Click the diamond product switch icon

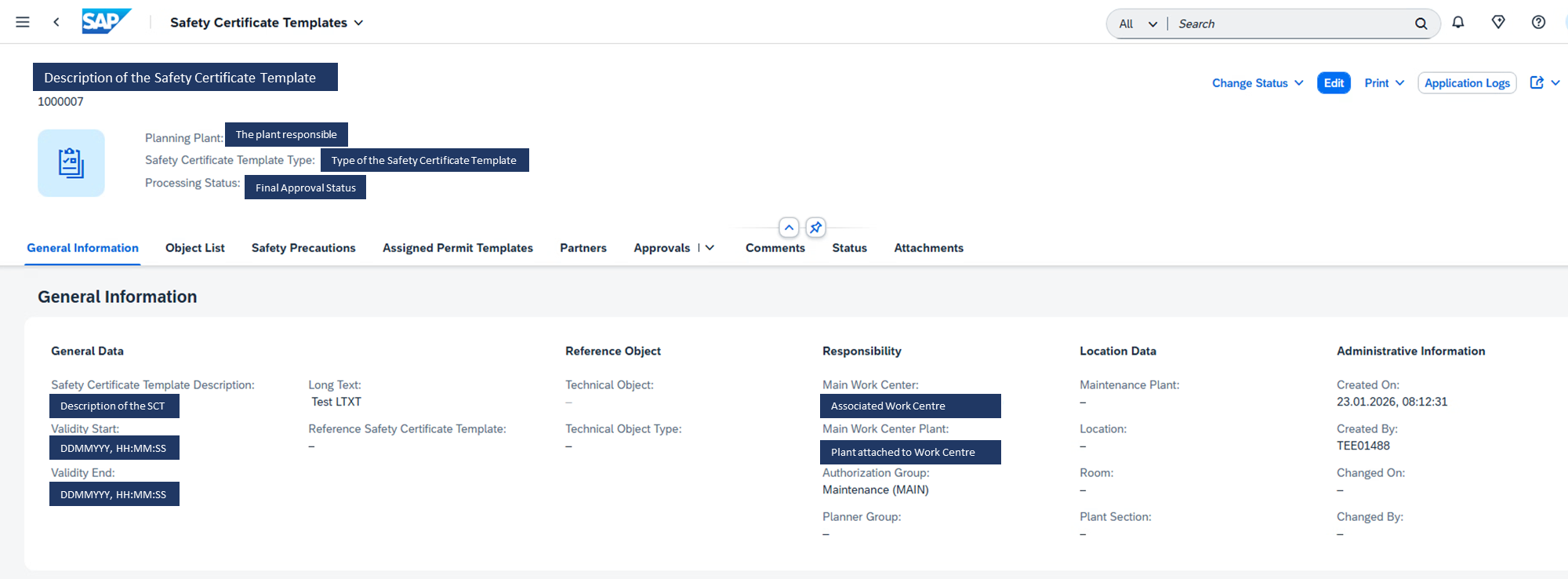click(1498, 22)
